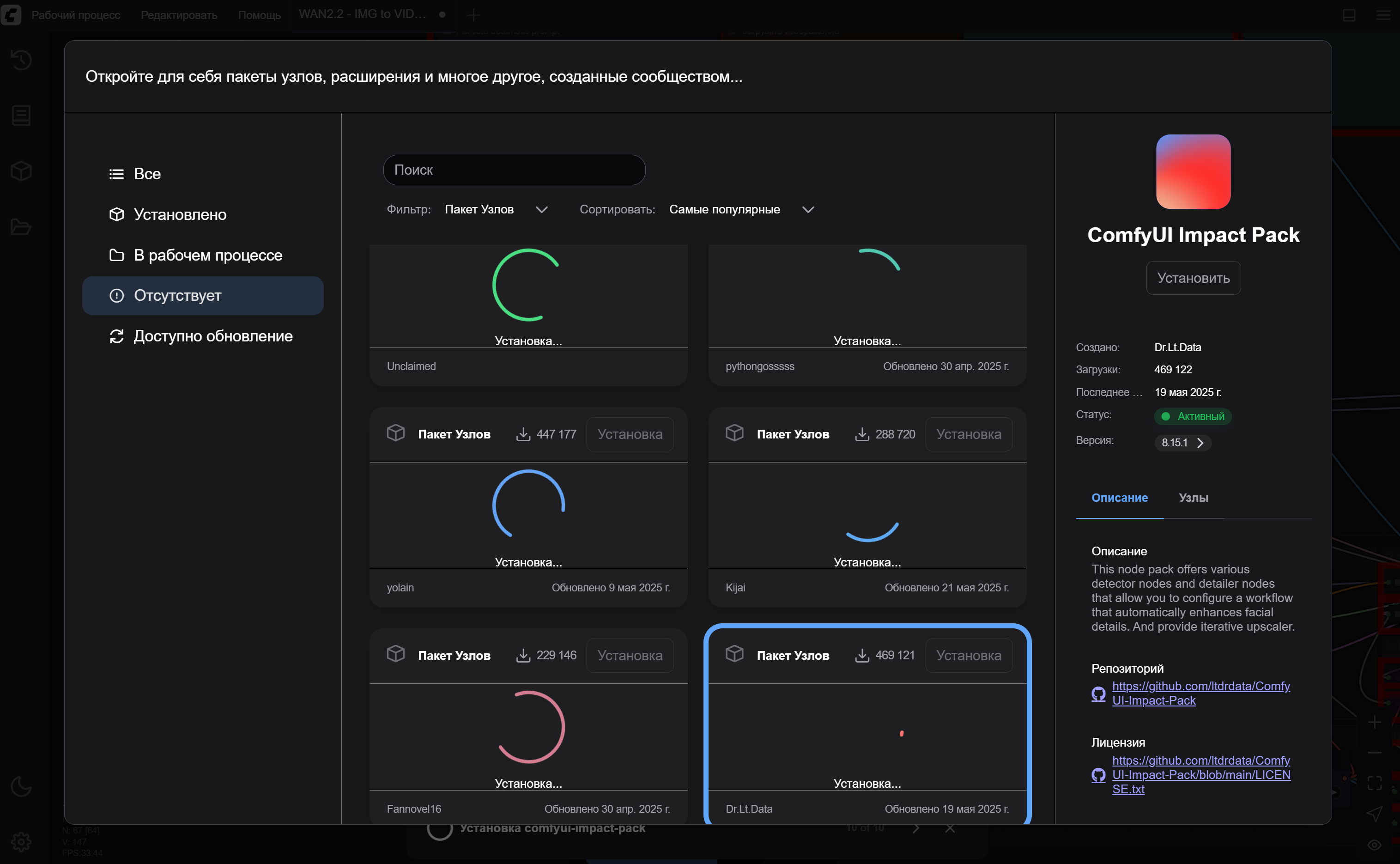Image resolution: width=1400 pixels, height=864 pixels.
Task: Toggle dark theme moon icon
Action: pos(21,787)
